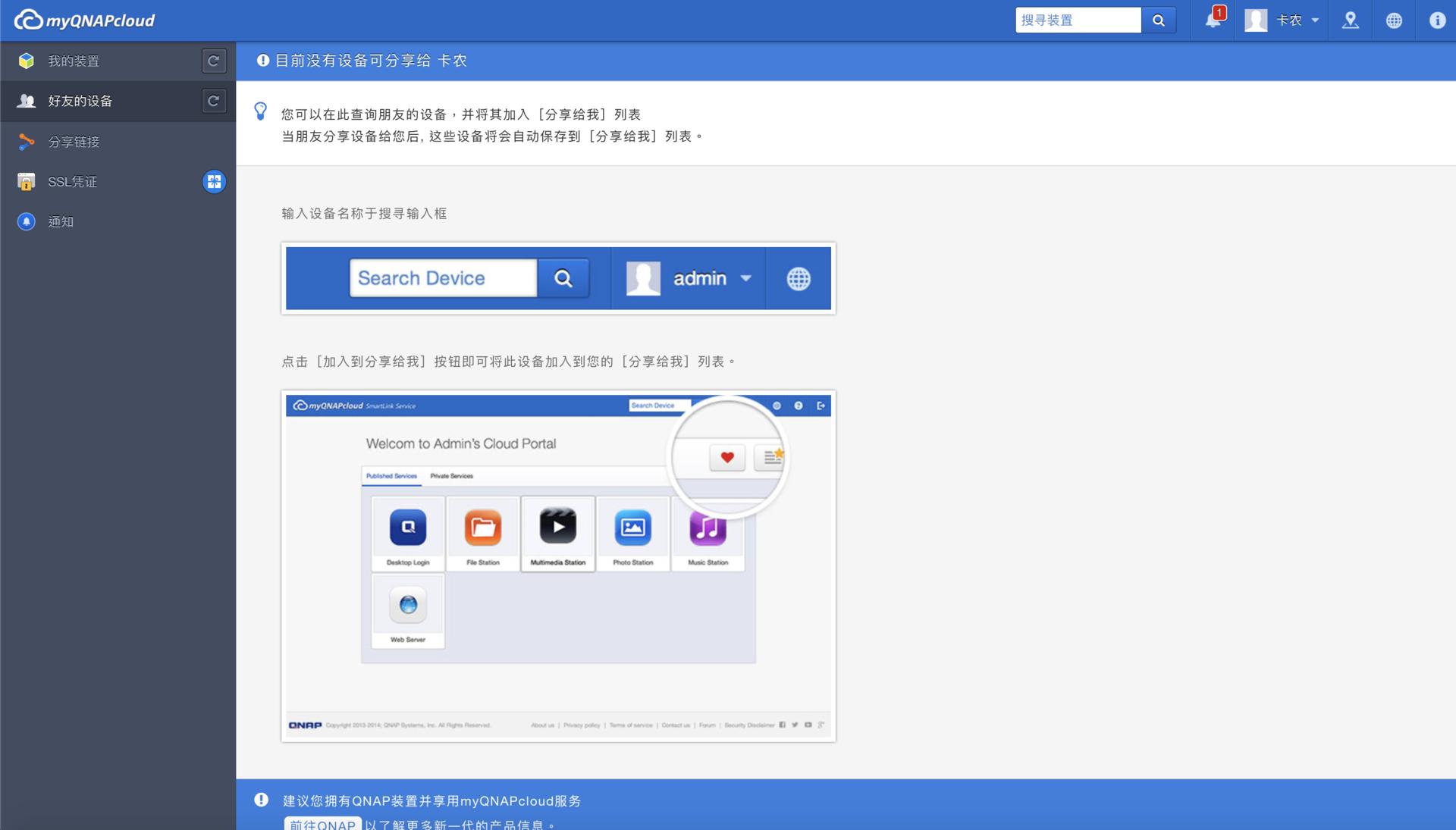查看侧边栏「通知」
The height and width of the screenshot is (830, 1456).
[59, 221]
